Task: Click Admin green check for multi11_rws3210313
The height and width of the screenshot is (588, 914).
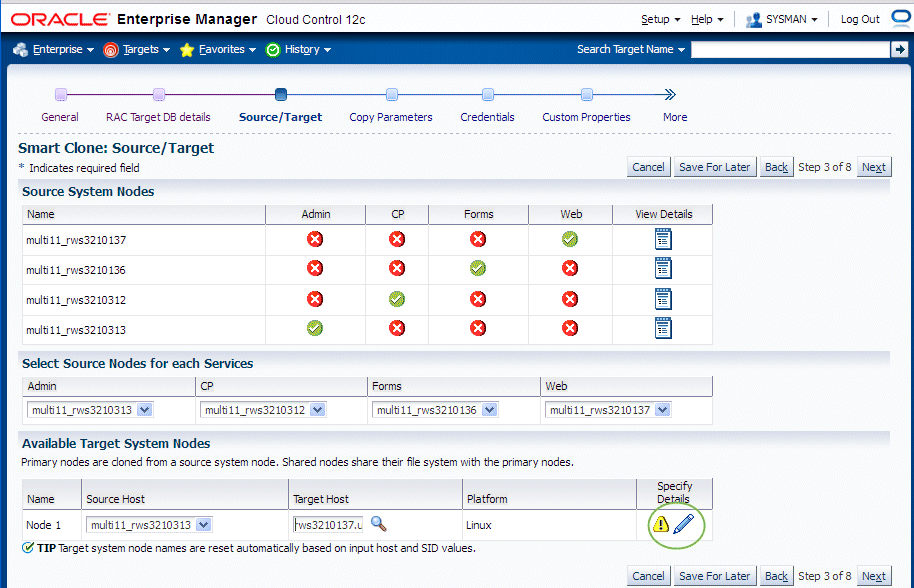Action: tap(315, 328)
